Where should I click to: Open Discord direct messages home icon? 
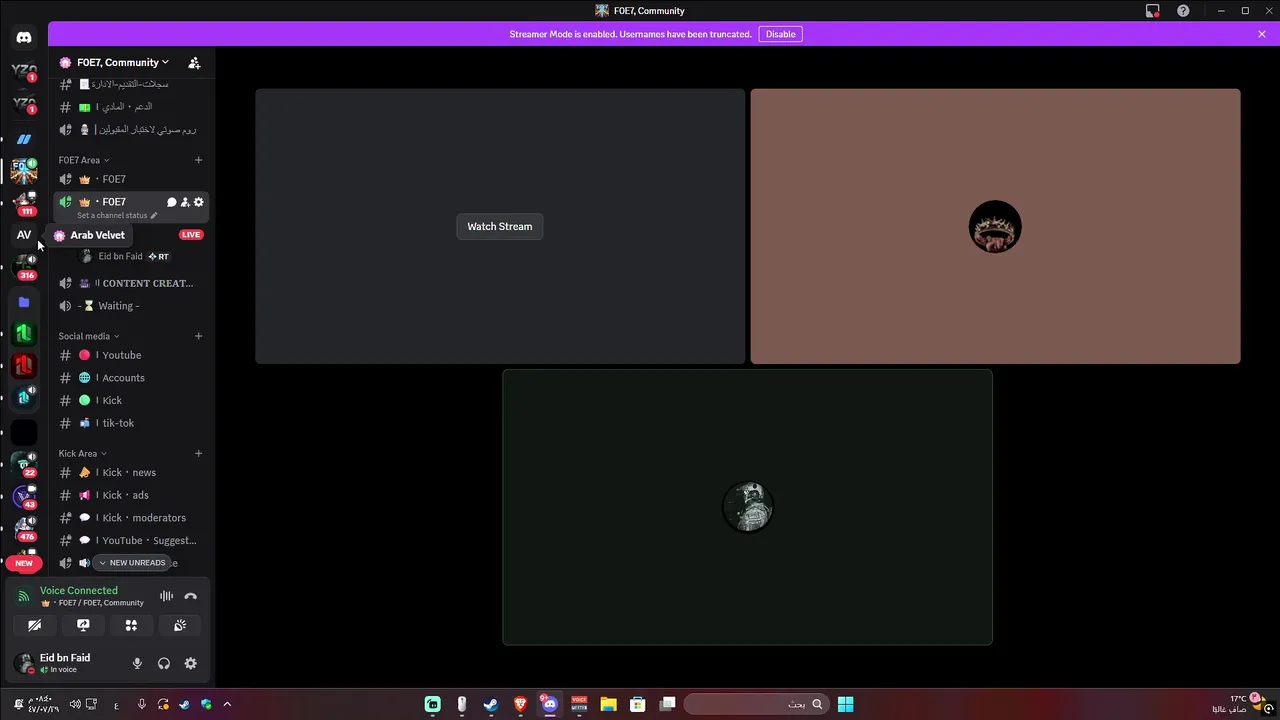click(x=24, y=38)
